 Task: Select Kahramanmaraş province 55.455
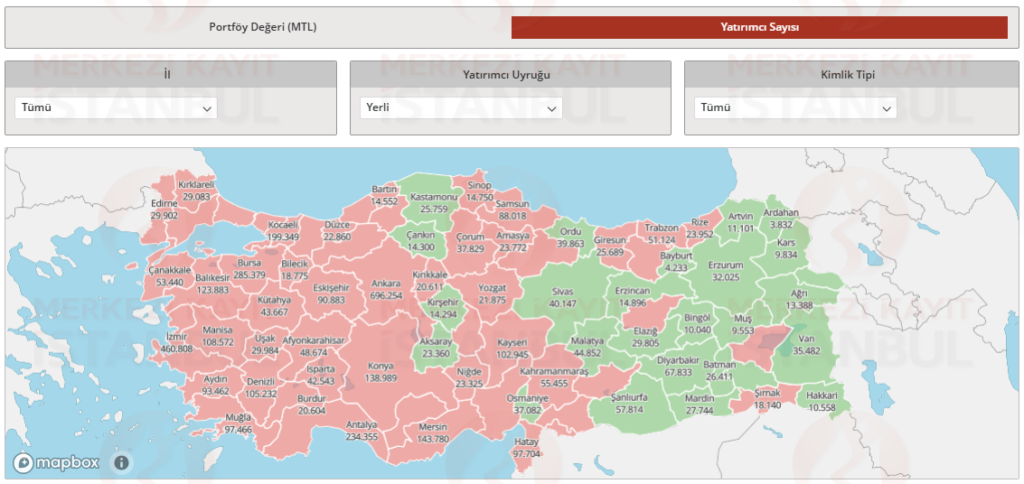554,377
